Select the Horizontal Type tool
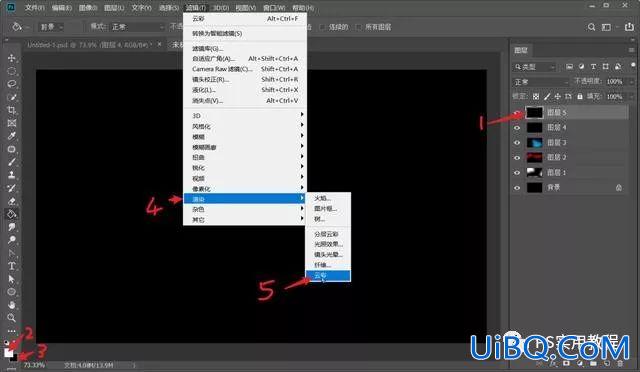Screen dimensions: 640x372 pos(11,266)
